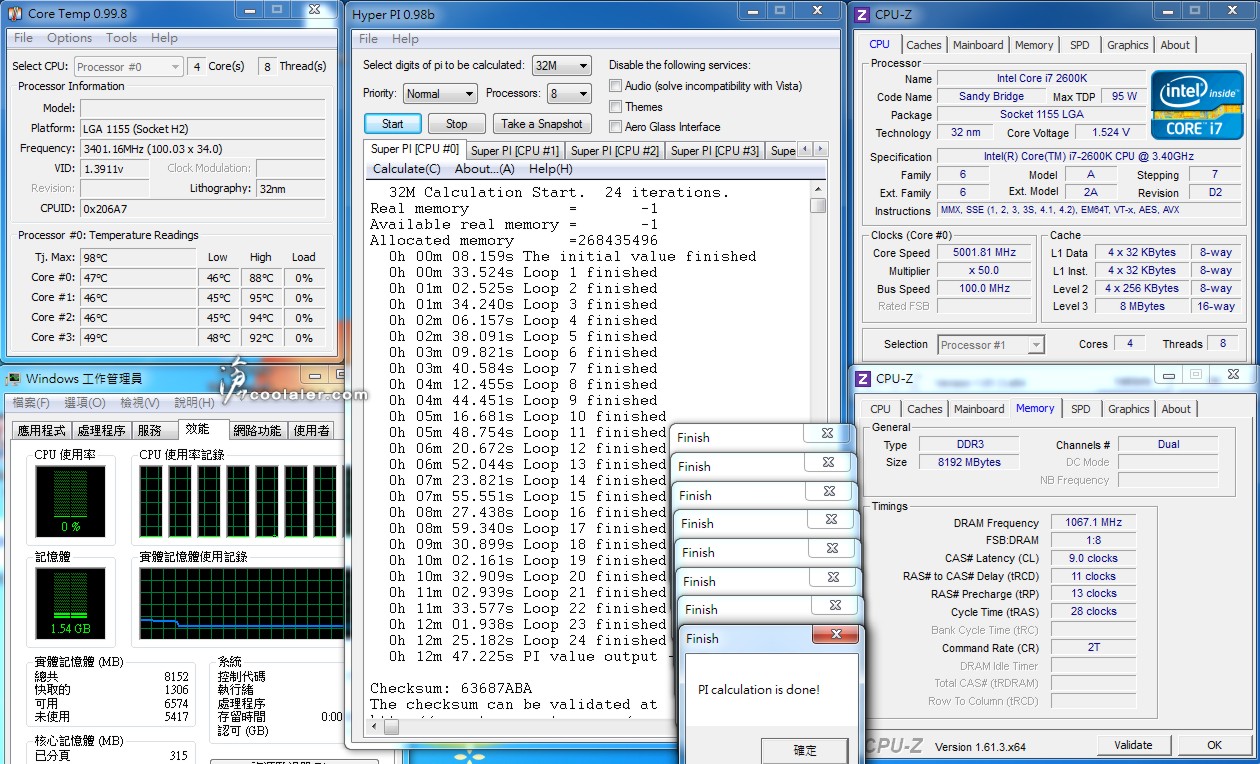
Task: Click the OK button in CPU-Z
Action: [1214, 745]
